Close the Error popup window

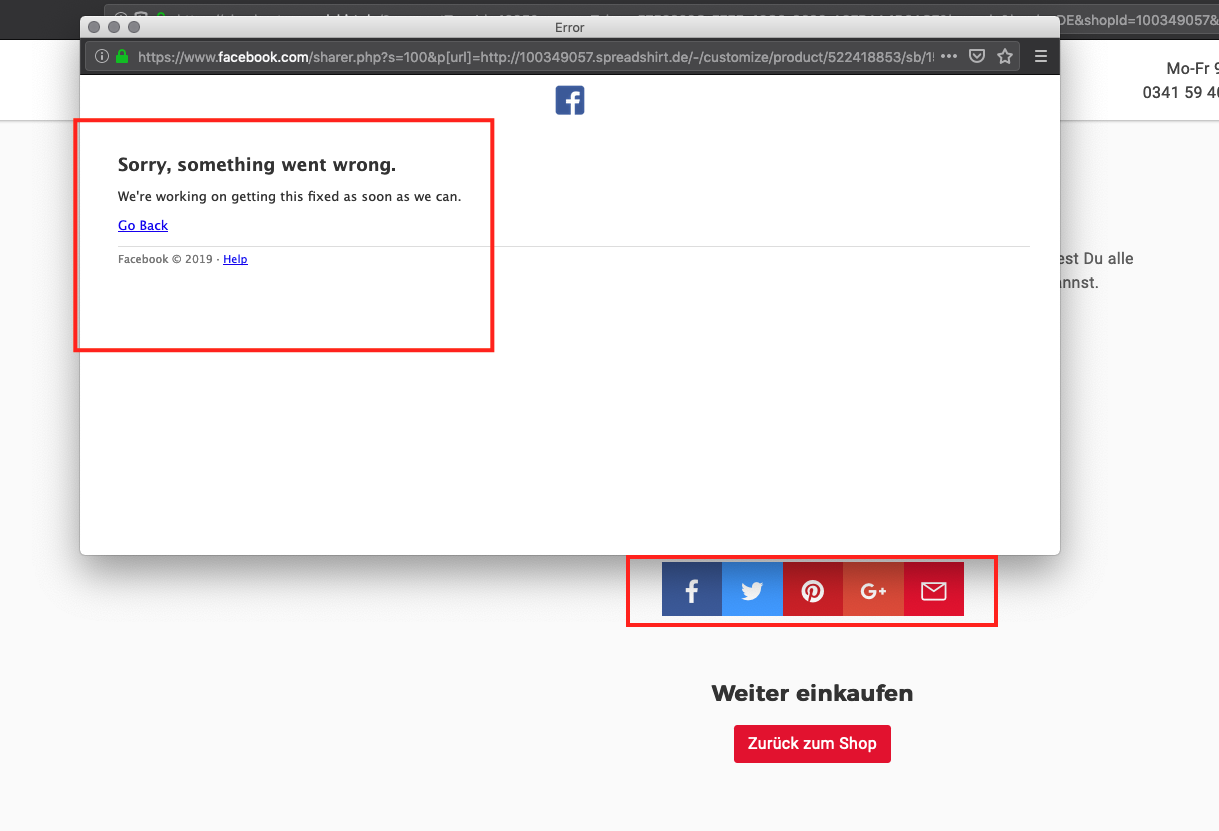click(95, 27)
